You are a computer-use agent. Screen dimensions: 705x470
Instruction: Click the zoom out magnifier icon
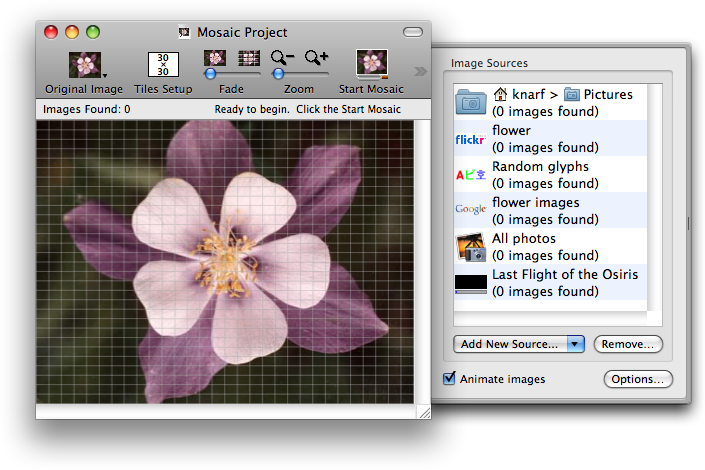282,58
